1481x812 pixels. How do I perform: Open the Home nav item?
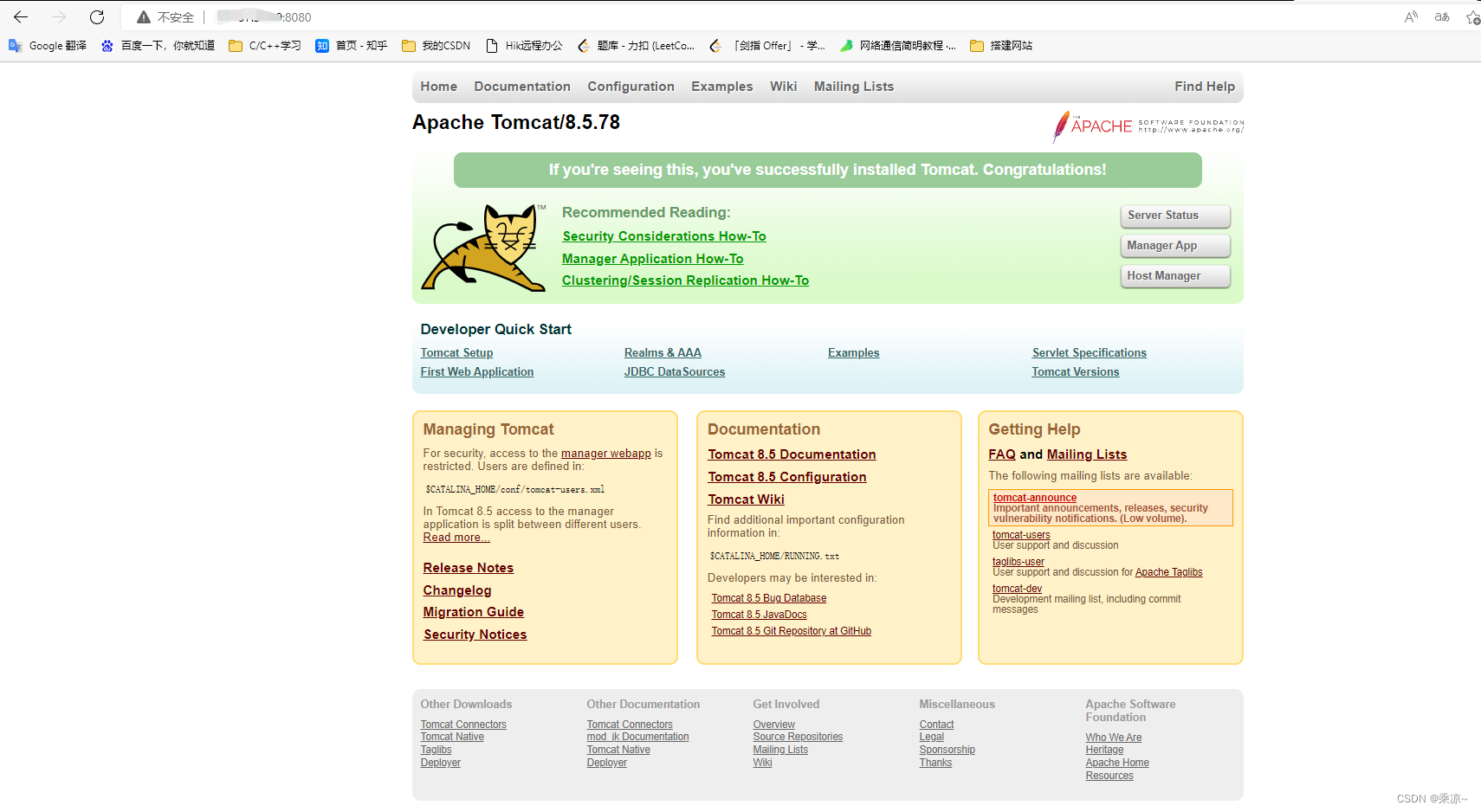click(439, 87)
